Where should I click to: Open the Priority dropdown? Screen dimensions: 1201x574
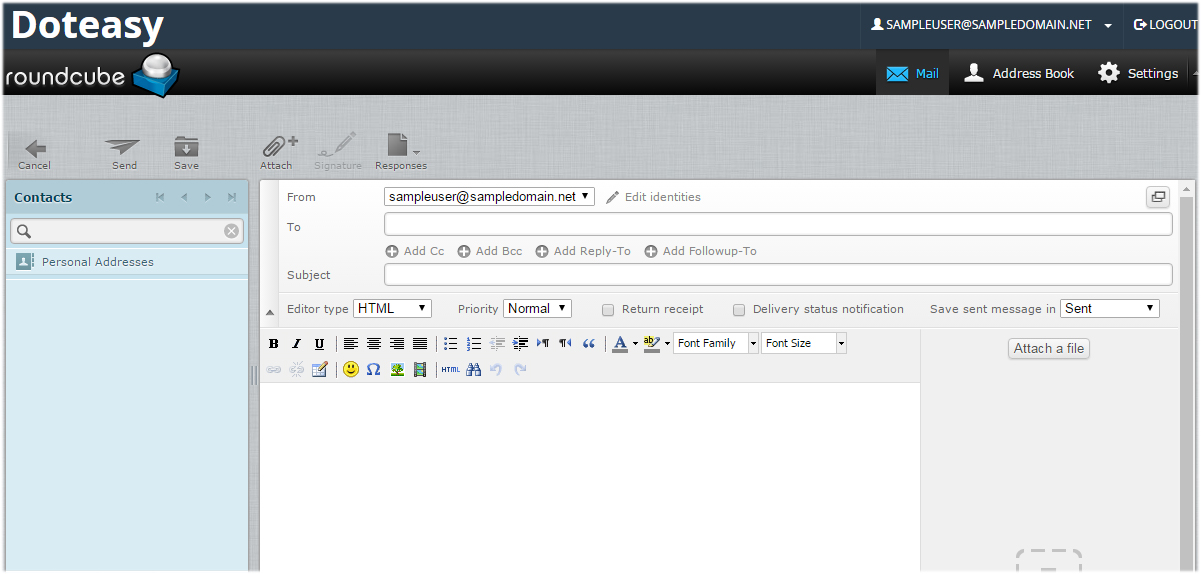(x=537, y=309)
